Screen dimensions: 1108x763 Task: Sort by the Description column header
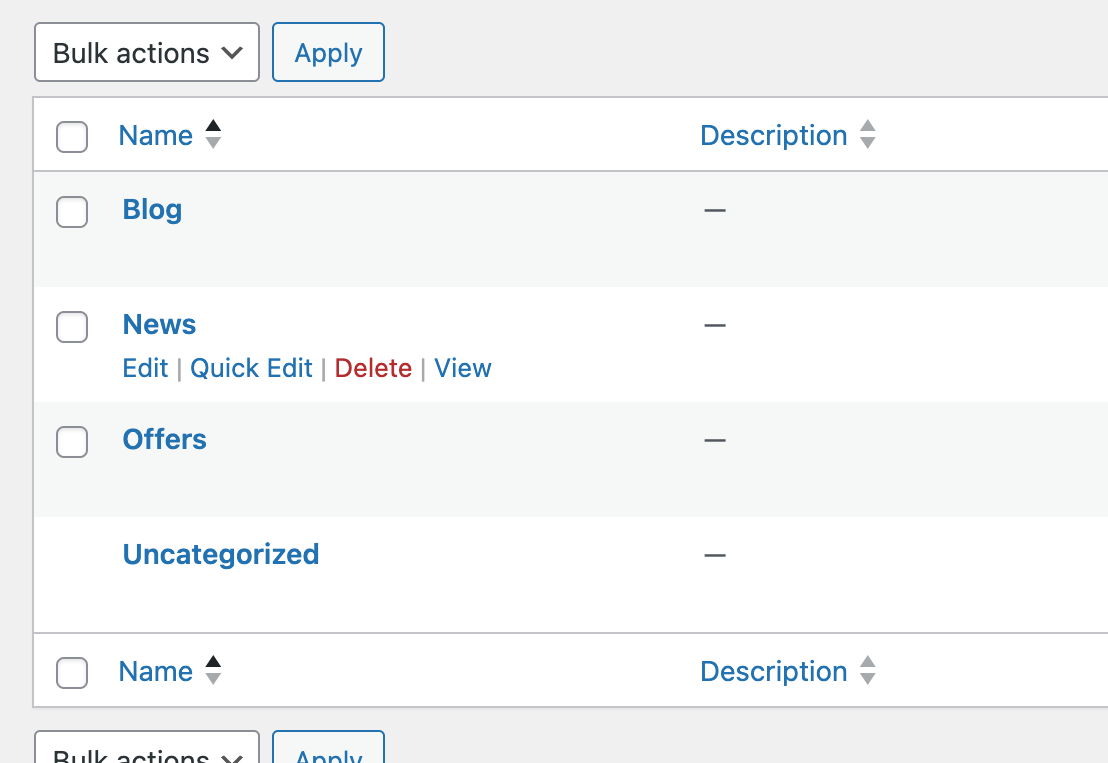pyautogui.click(x=773, y=136)
